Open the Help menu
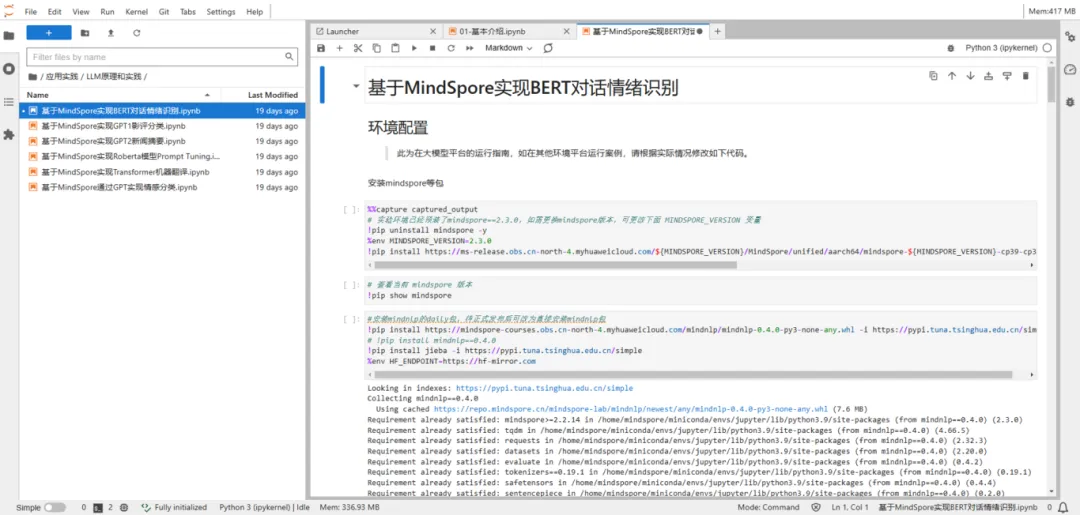This screenshot has height=515, width=1080. click(x=254, y=12)
